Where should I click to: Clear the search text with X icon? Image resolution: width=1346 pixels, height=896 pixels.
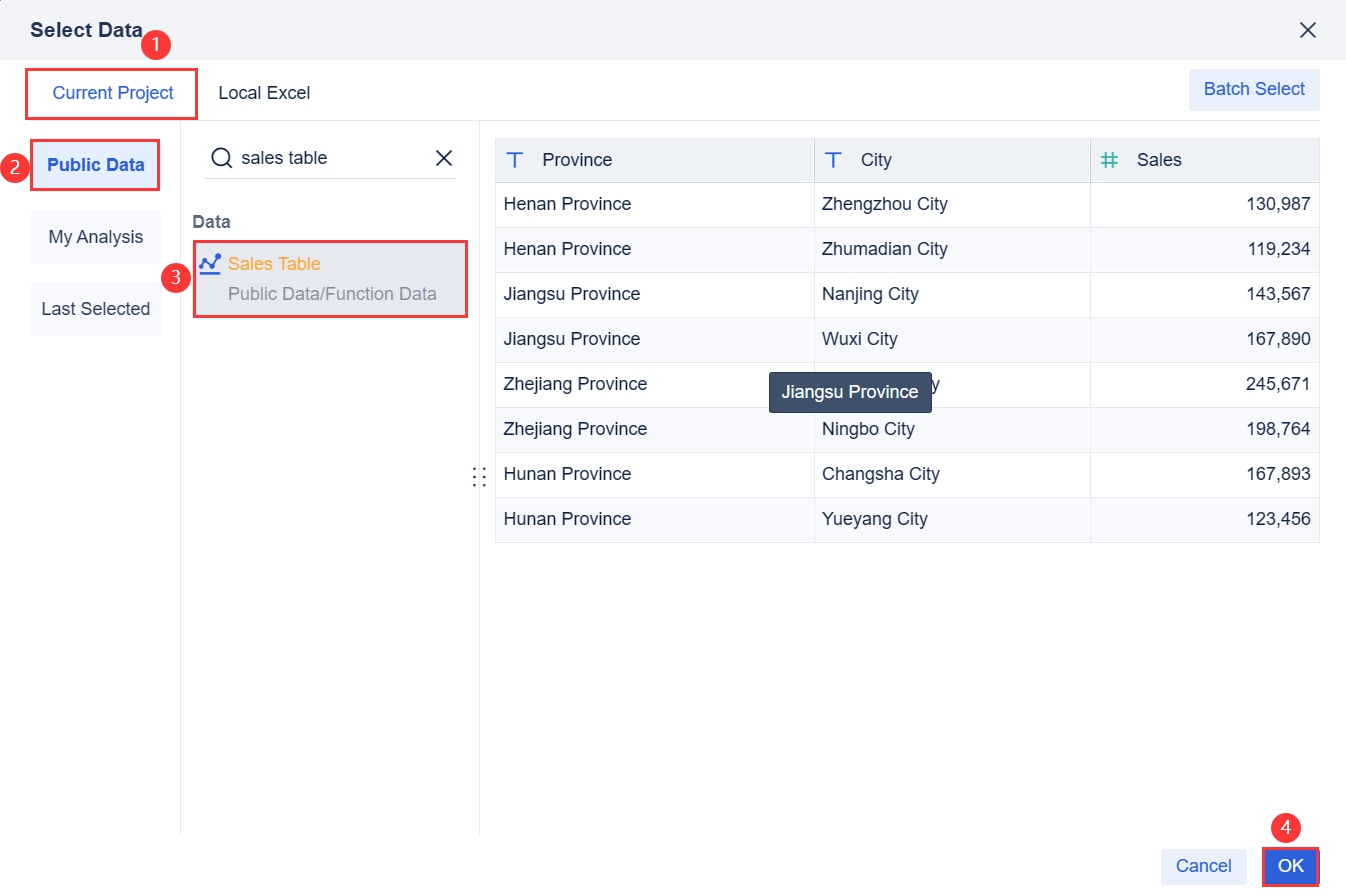[x=444, y=158]
